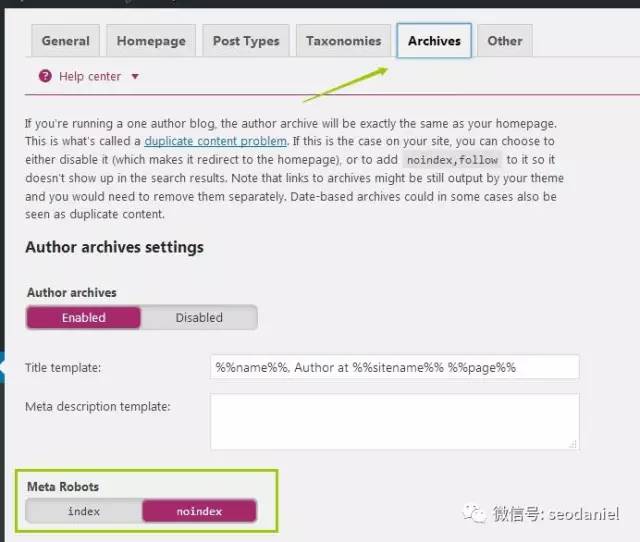Open the Taxonomies tab

pyautogui.click(x=343, y=41)
